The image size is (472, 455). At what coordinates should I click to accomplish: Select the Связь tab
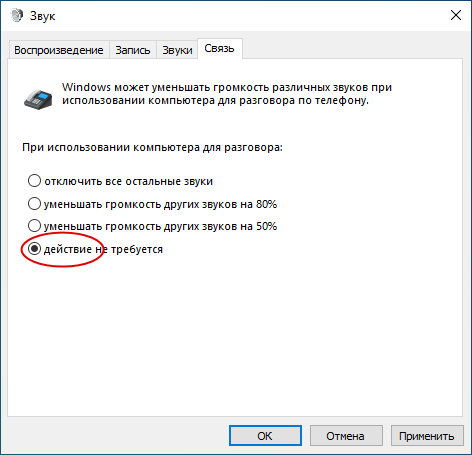coord(219,49)
